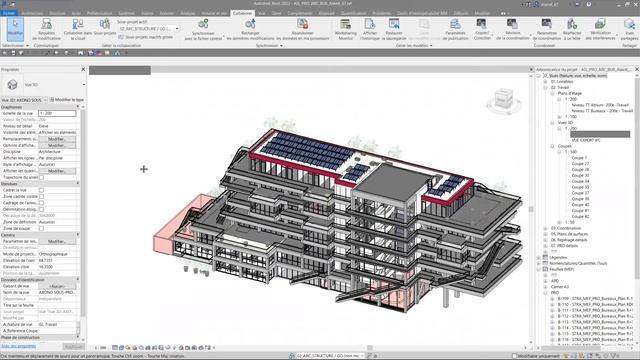Click Modifier button for Remplacements visibilité
This screenshot has width=640, height=360.
click(57, 139)
